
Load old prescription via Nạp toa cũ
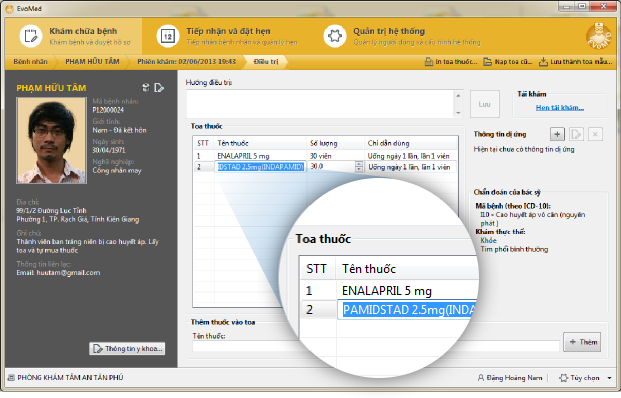point(508,62)
